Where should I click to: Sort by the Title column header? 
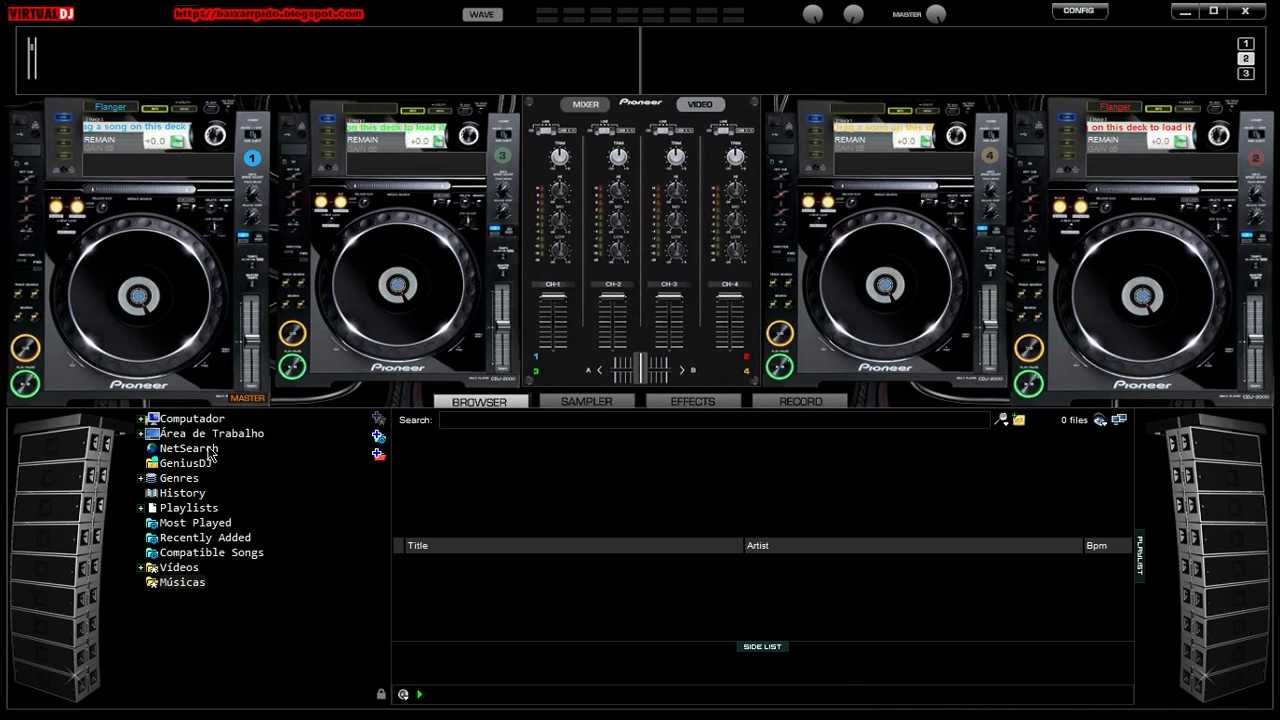(x=573, y=546)
